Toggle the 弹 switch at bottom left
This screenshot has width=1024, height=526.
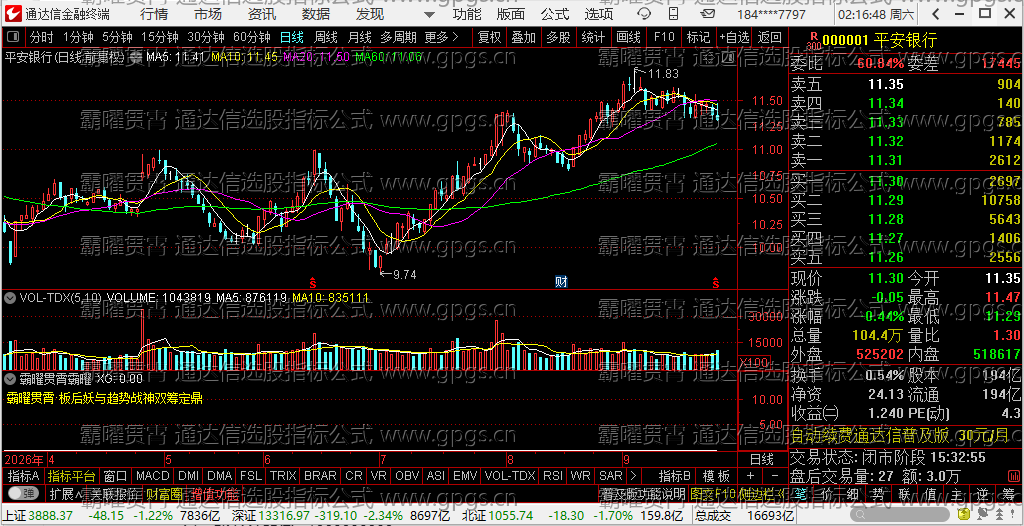pyautogui.click(x=24, y=493)
